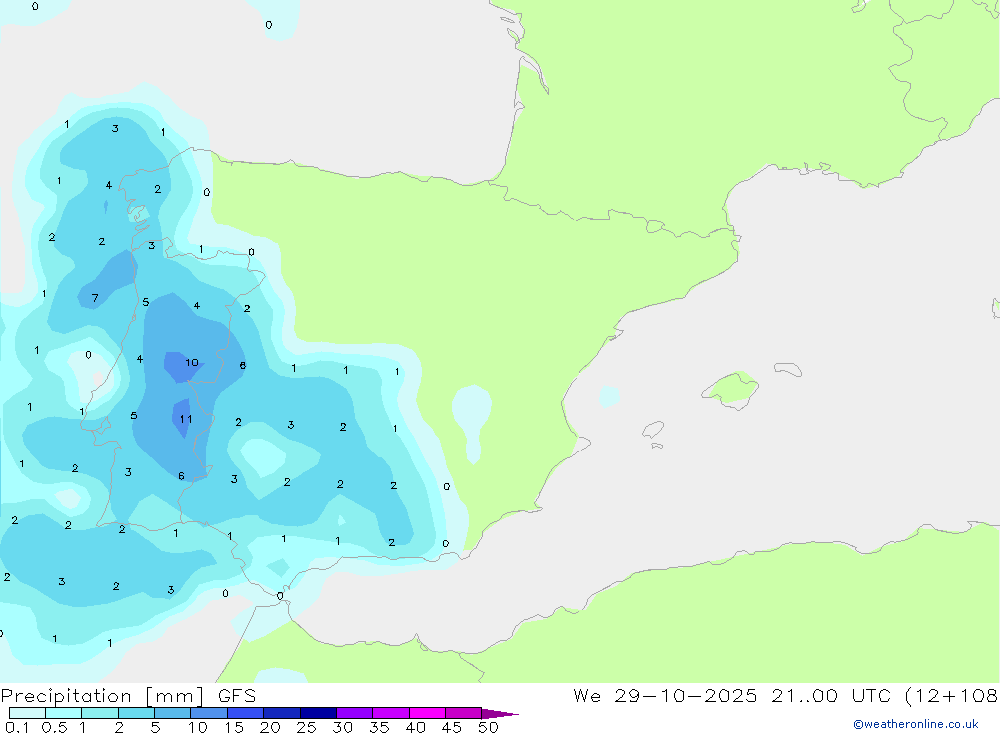Click the above-50 mm legend arrow tip

coord(501,713)
